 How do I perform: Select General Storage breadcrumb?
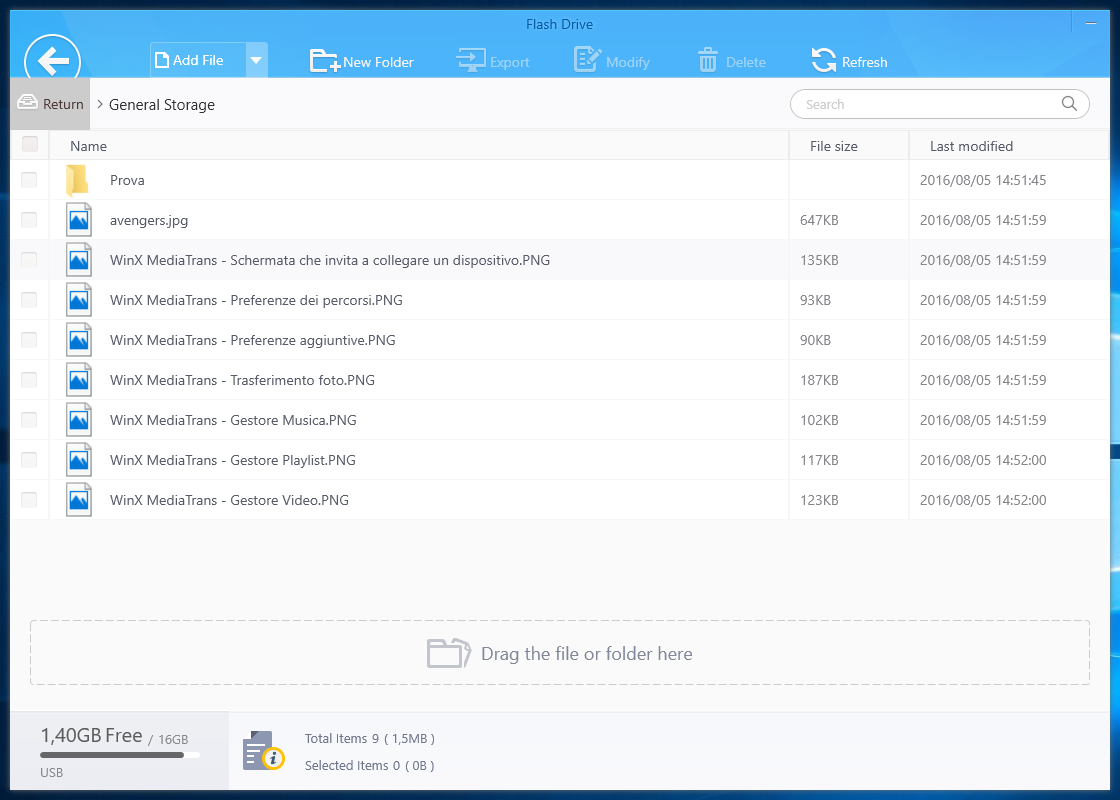(x=161, y=104)
